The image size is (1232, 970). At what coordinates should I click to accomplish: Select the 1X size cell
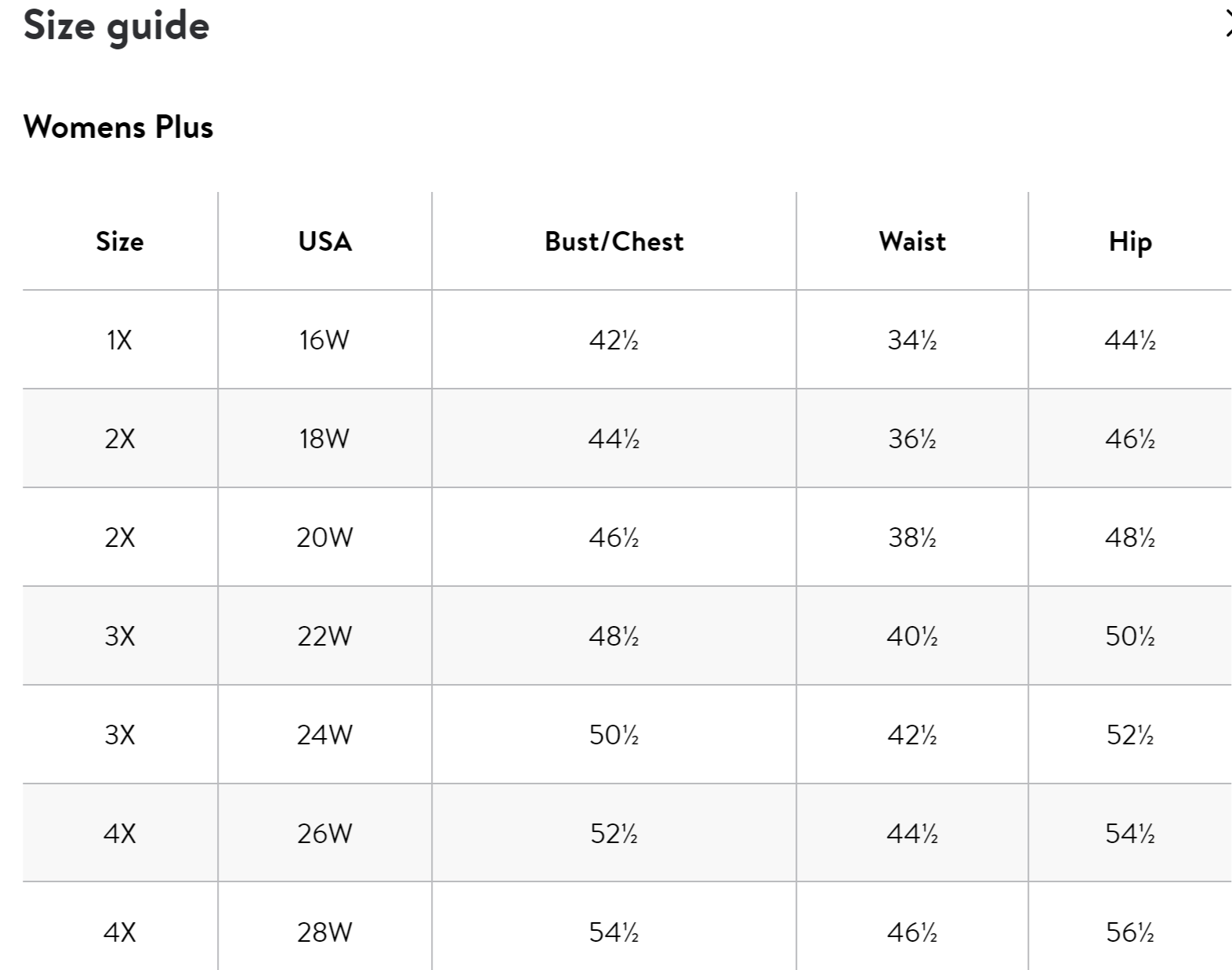(x=120, y=340)
